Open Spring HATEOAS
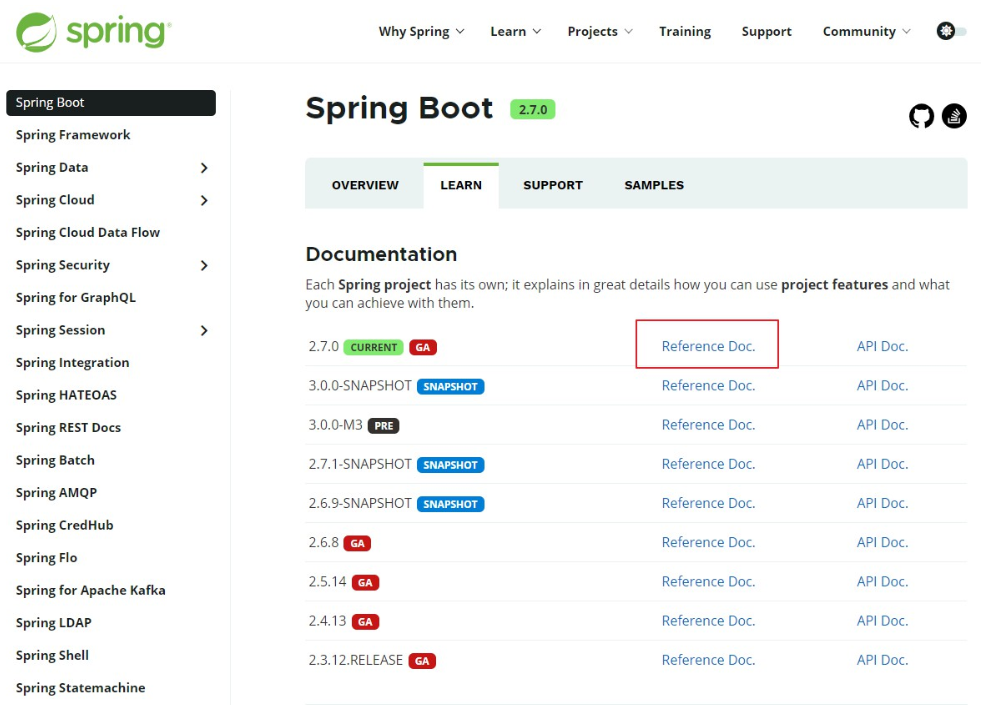 (x=66, y=395)
